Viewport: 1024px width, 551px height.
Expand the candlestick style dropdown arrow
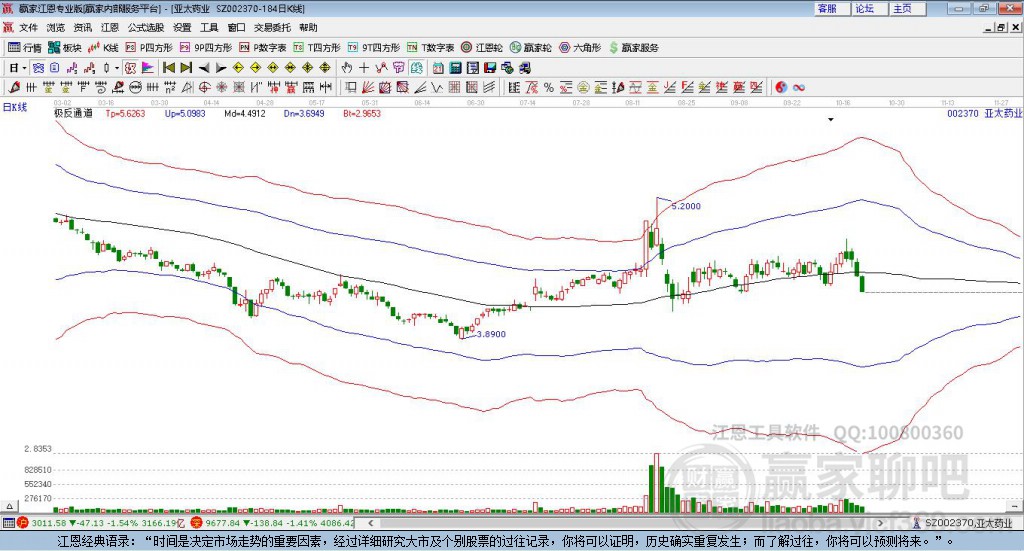coord(117,68)
